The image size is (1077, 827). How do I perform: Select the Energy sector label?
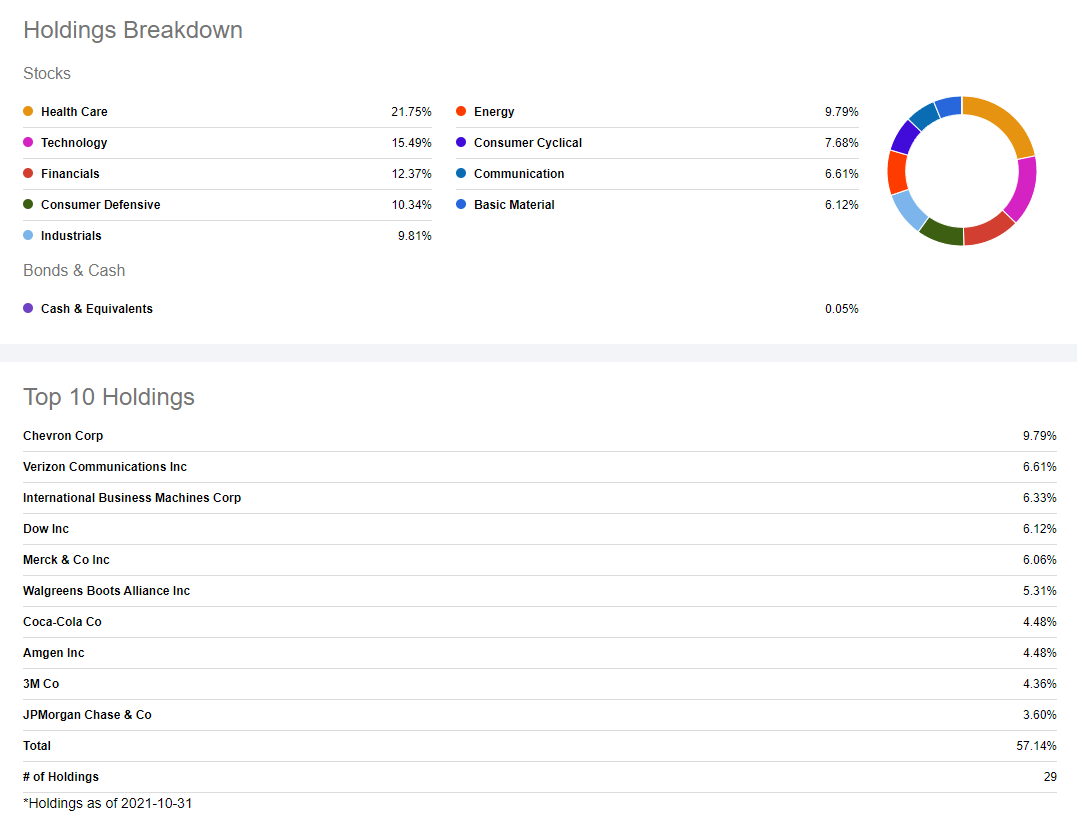[494, 112]
